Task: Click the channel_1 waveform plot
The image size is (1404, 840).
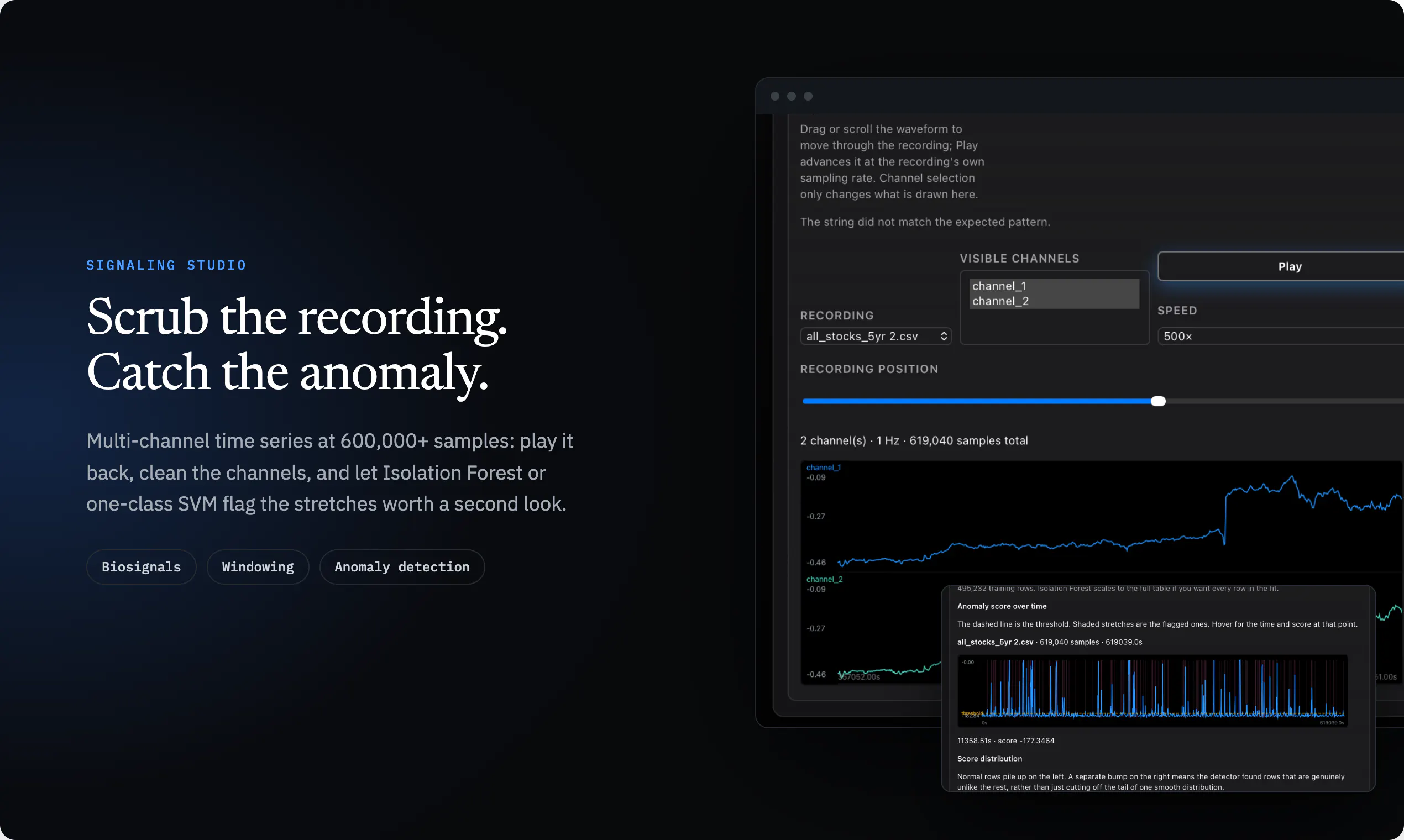Action: coord(1101,516)
